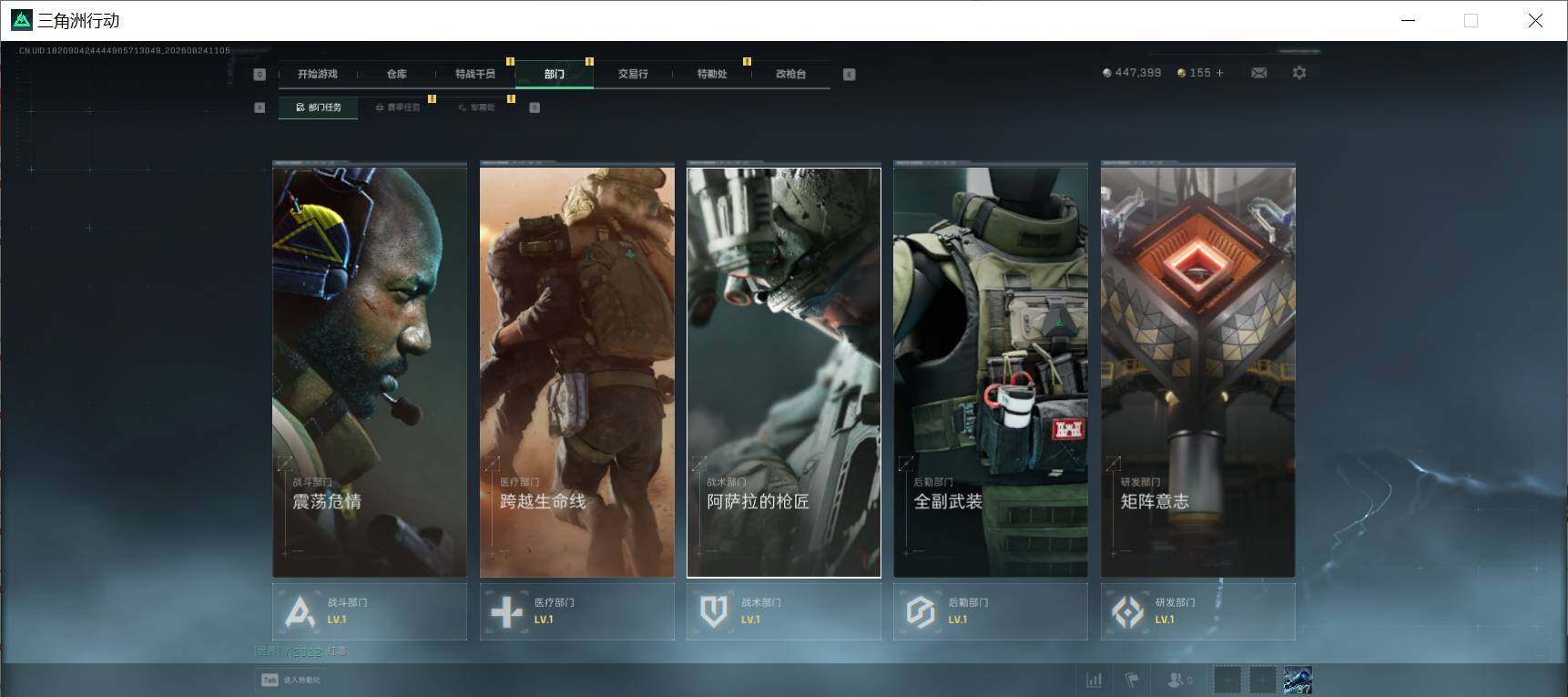Click the gold coin icon beside 155
Image resolution: width=1568 pixels, height=697 pixels.
pyautogui.click(x=1182, y=73)
